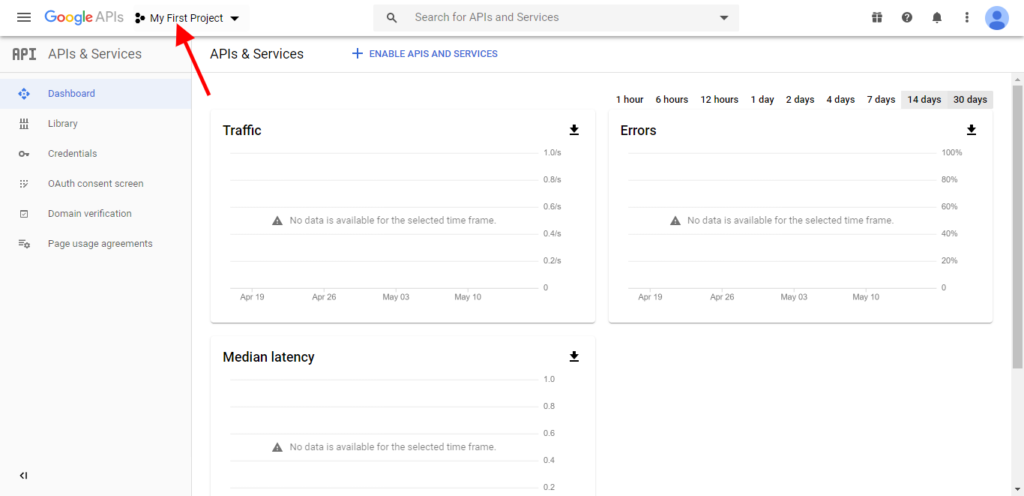Select the 2 days time range
The width and height of the screenshot is (1024, 496).
click(x=800, y=100)
